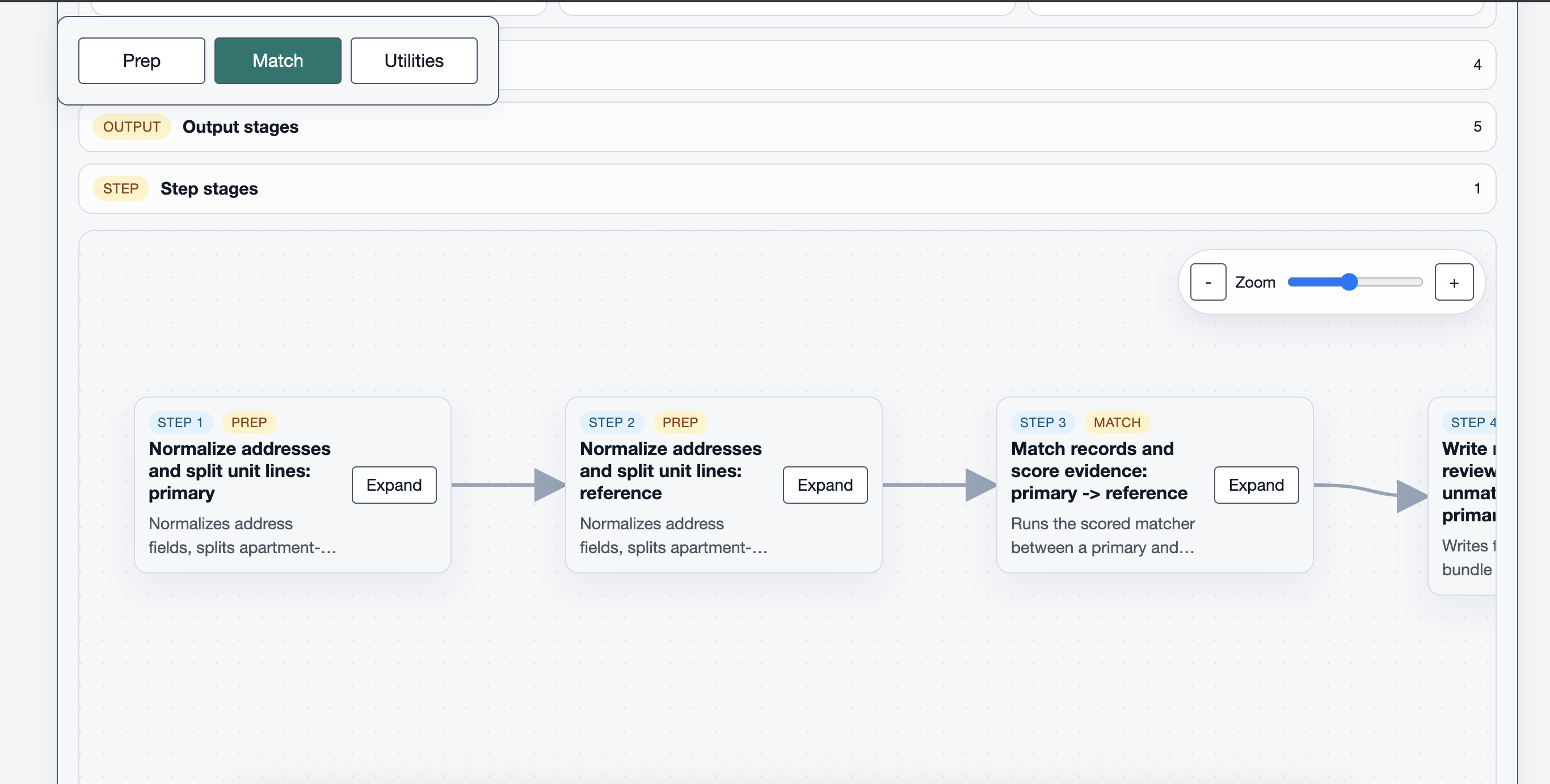The width and height of the screenshot is (1550, 784).
Task: Click the STEP badge beside Step stages
Action: [121, 189]
